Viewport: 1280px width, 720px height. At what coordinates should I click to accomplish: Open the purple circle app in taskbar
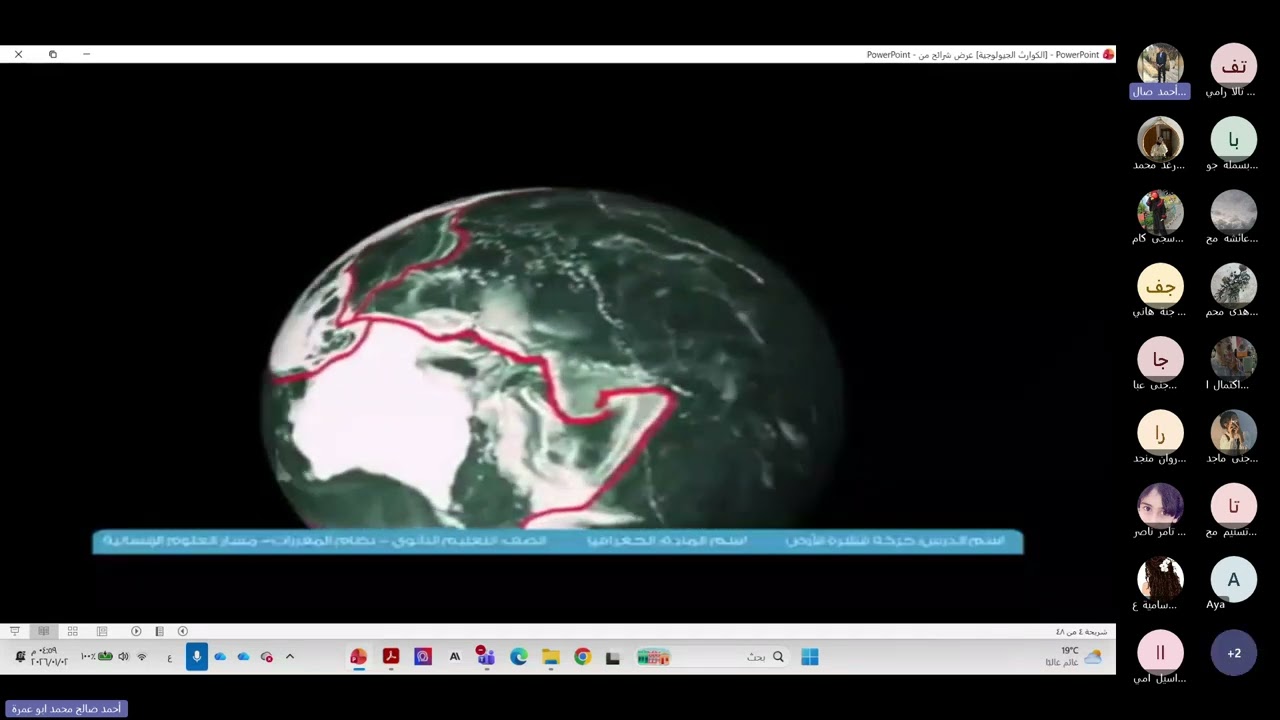tap(423, 657)
